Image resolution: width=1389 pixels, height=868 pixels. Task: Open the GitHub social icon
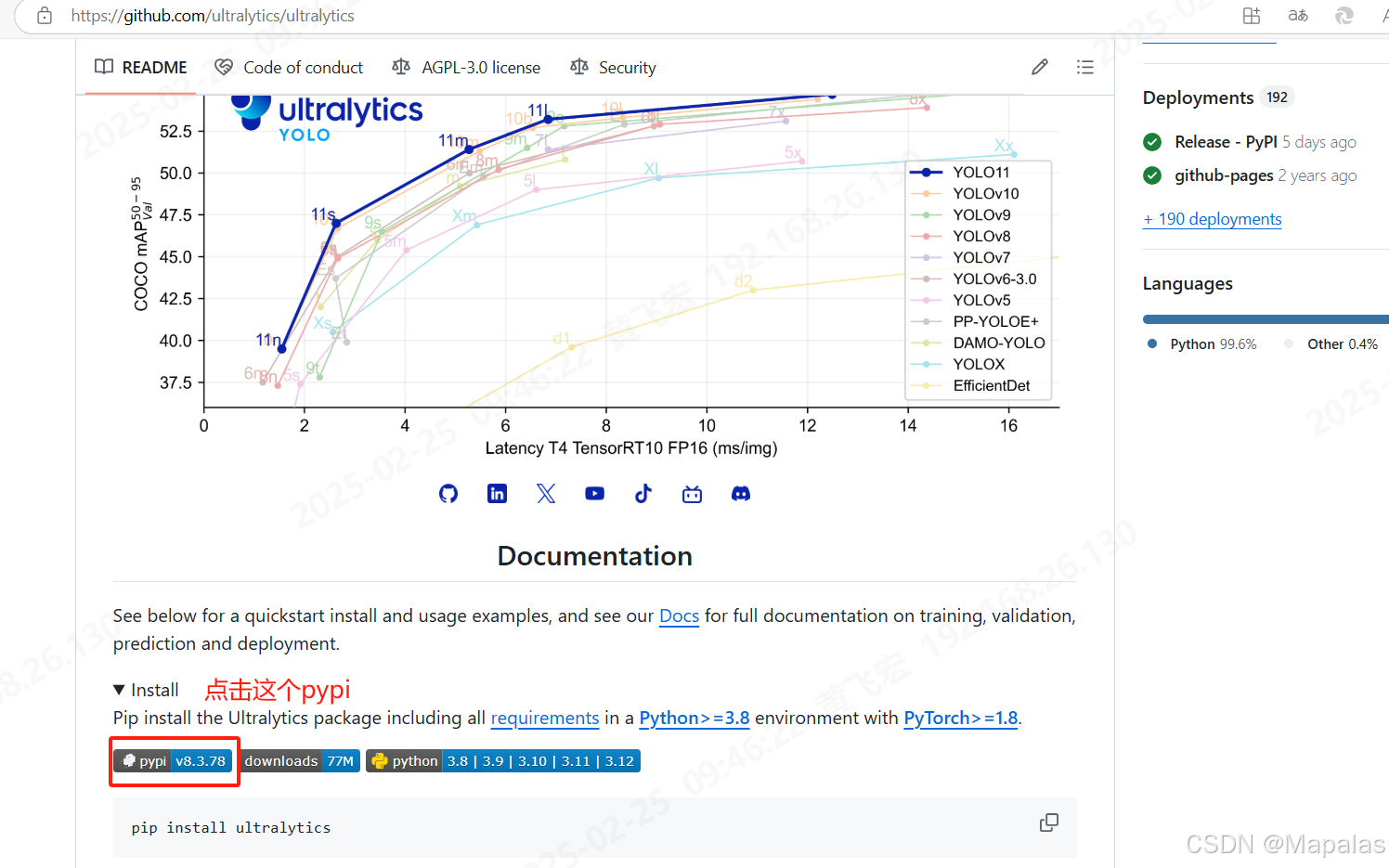pos(448,493)
